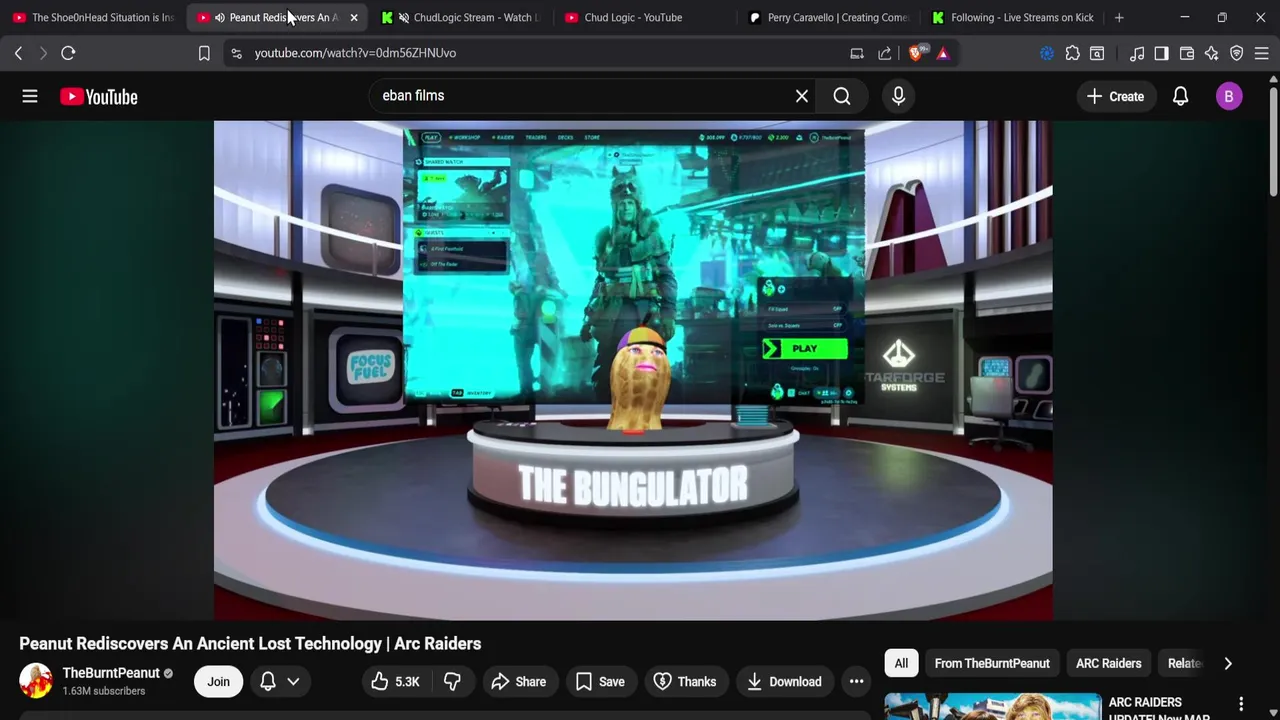
Task: Go to the YouTube home logo
Action: (x=98, y=96)
